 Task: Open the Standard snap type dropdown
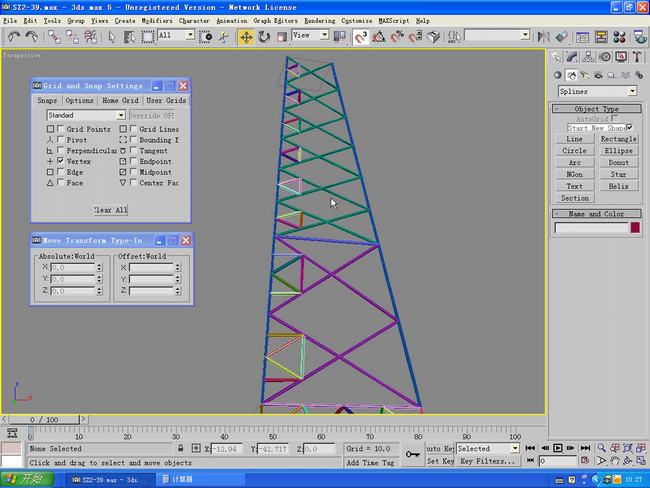click(x=121, y=115)
